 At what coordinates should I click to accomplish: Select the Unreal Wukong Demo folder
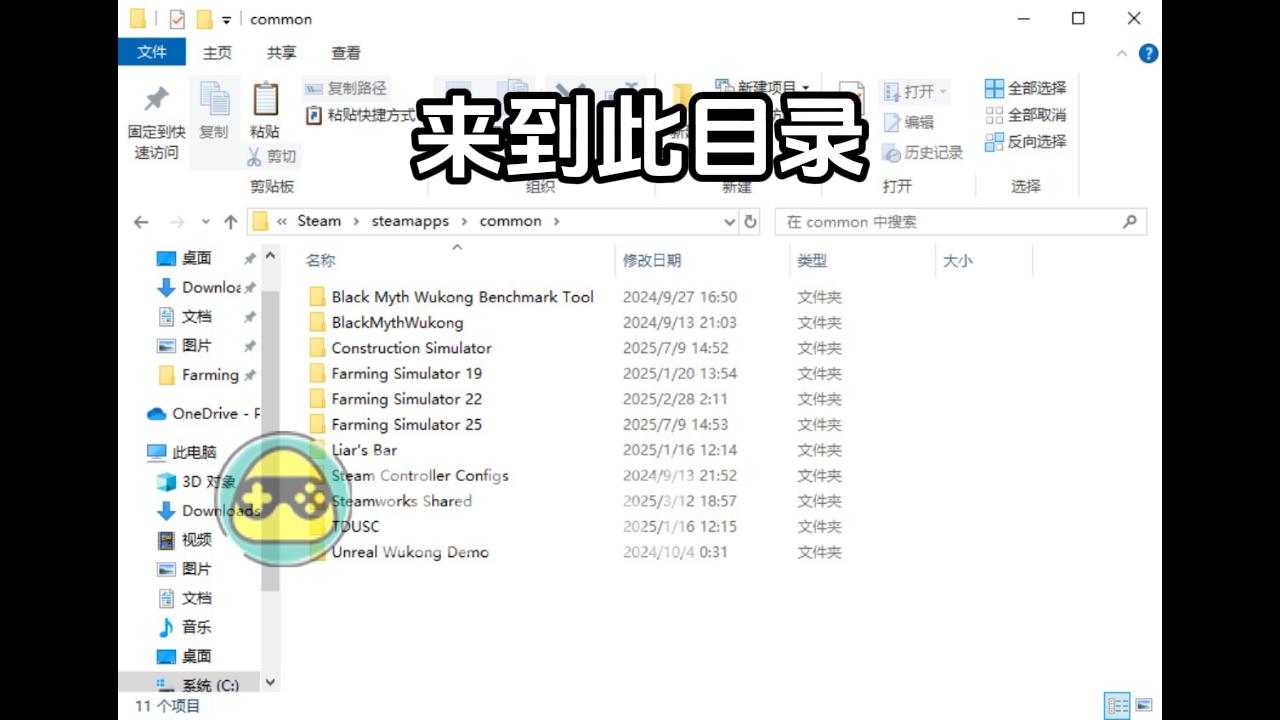coord(410,552)
